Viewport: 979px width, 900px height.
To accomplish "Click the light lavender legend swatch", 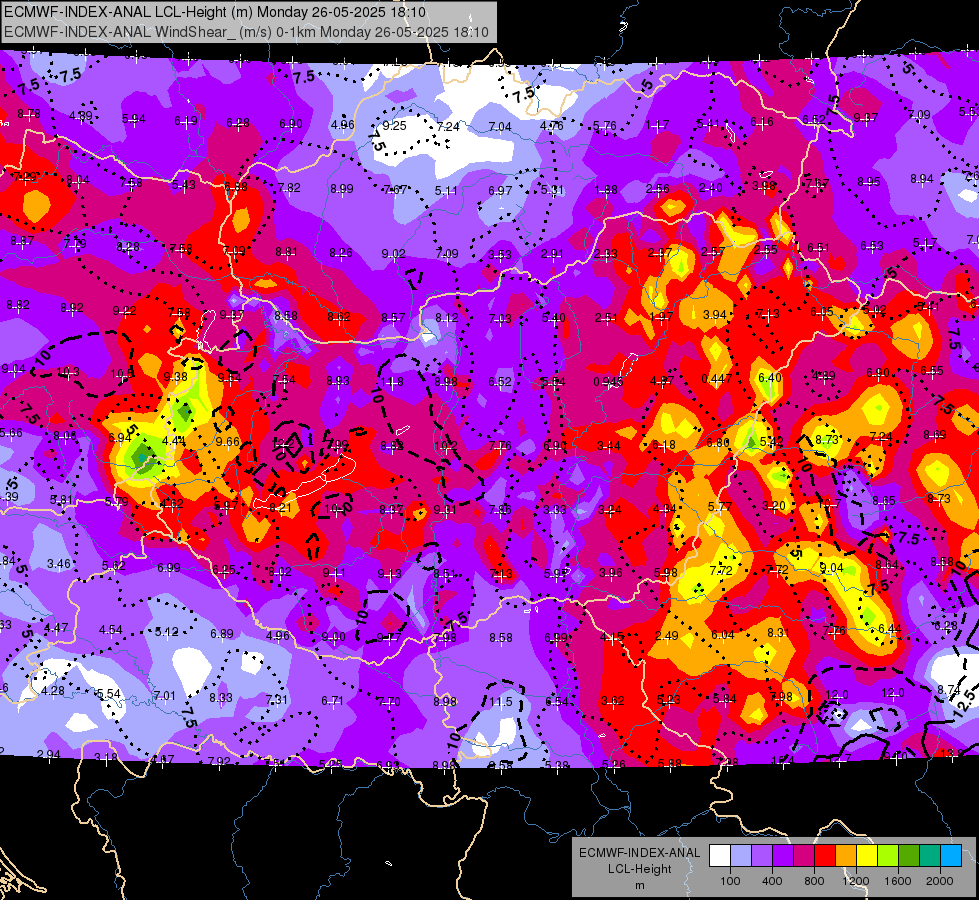I will [x=741, y=856].
